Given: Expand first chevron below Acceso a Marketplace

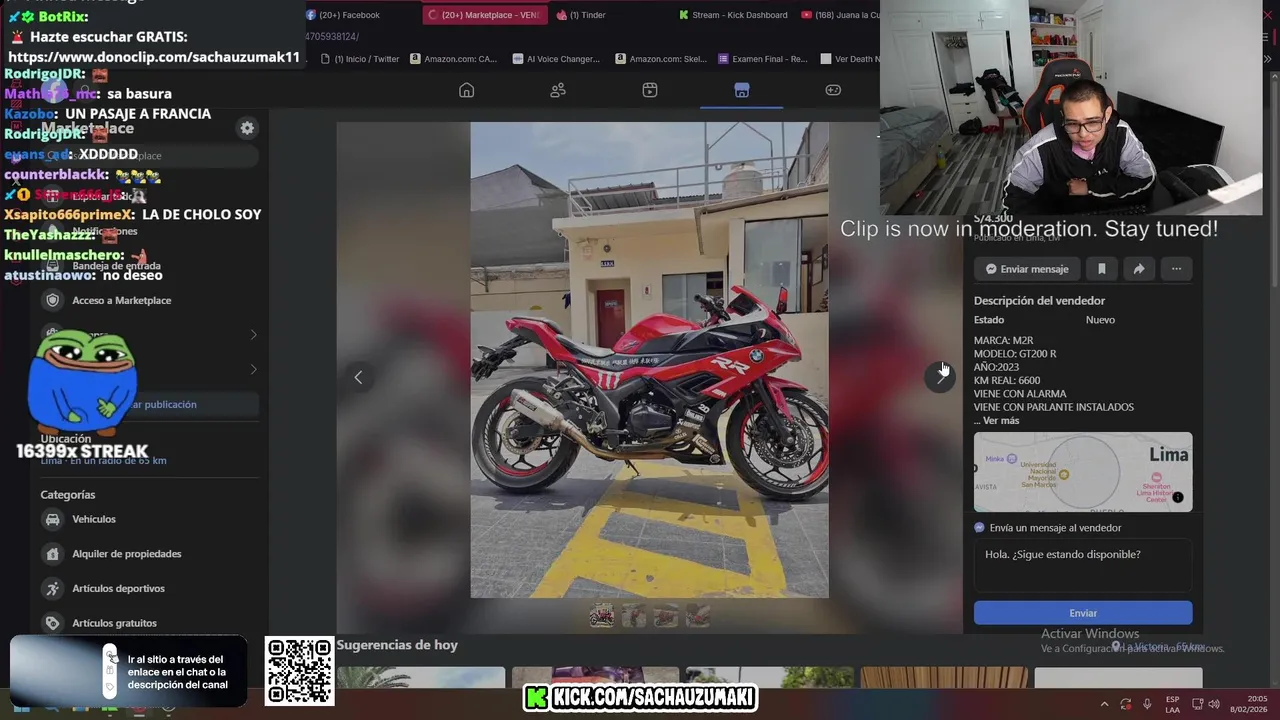Looking at the screenshot, I should [x=253, y=335].
